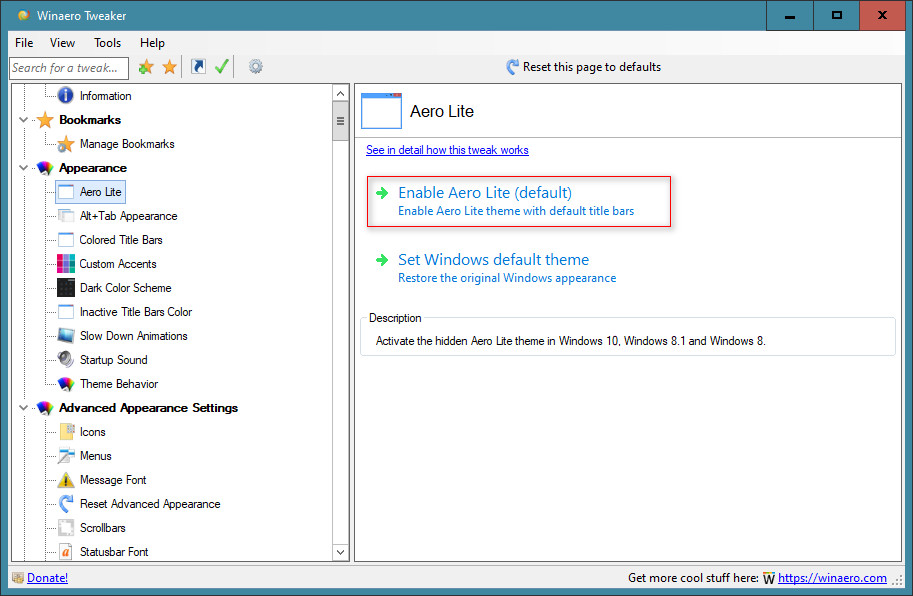Minimize the Winaero Tweaker window
This screenshot has height=596, width=913.
790,16
